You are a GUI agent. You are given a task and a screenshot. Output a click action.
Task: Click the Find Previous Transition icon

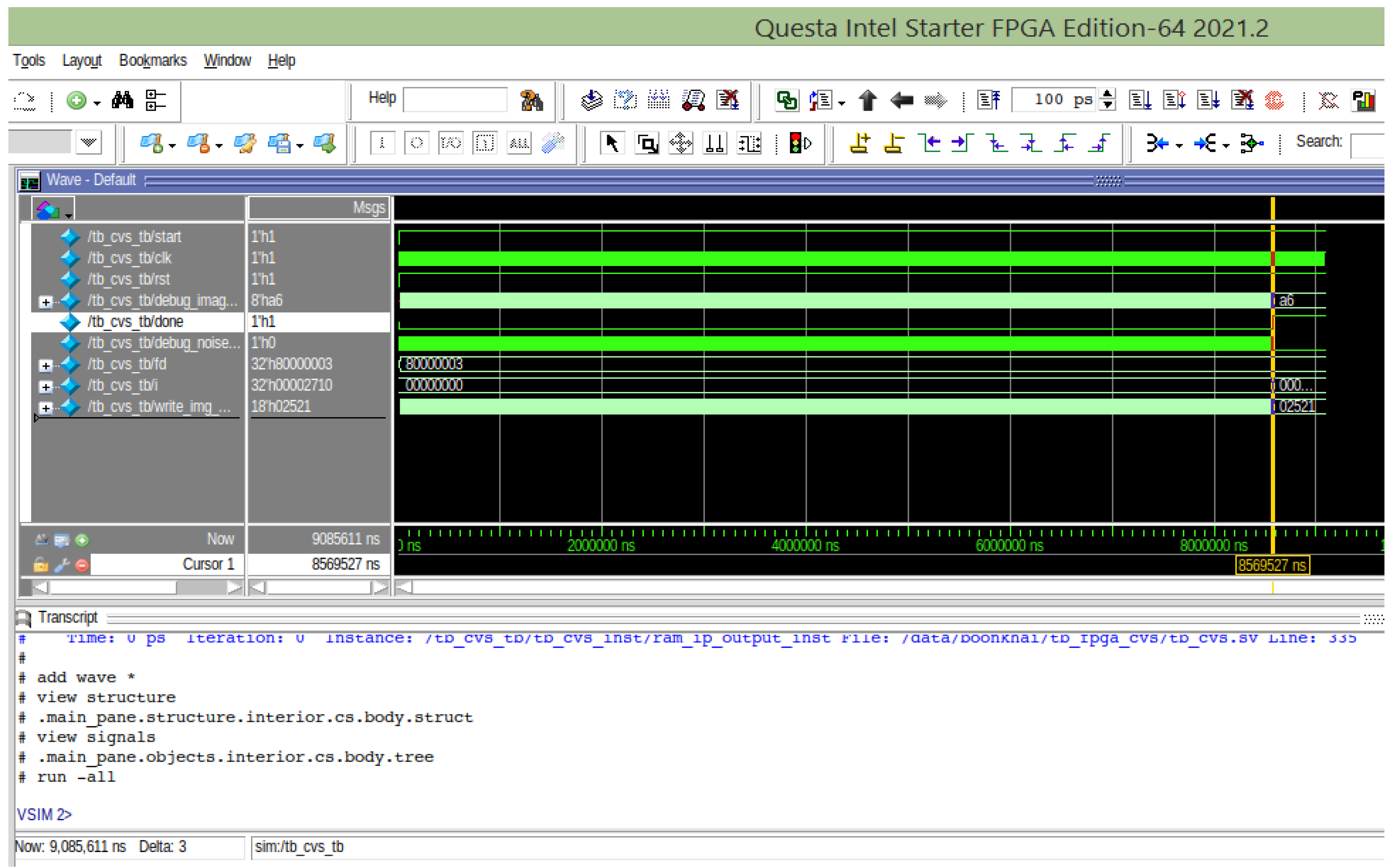(930, 143)
